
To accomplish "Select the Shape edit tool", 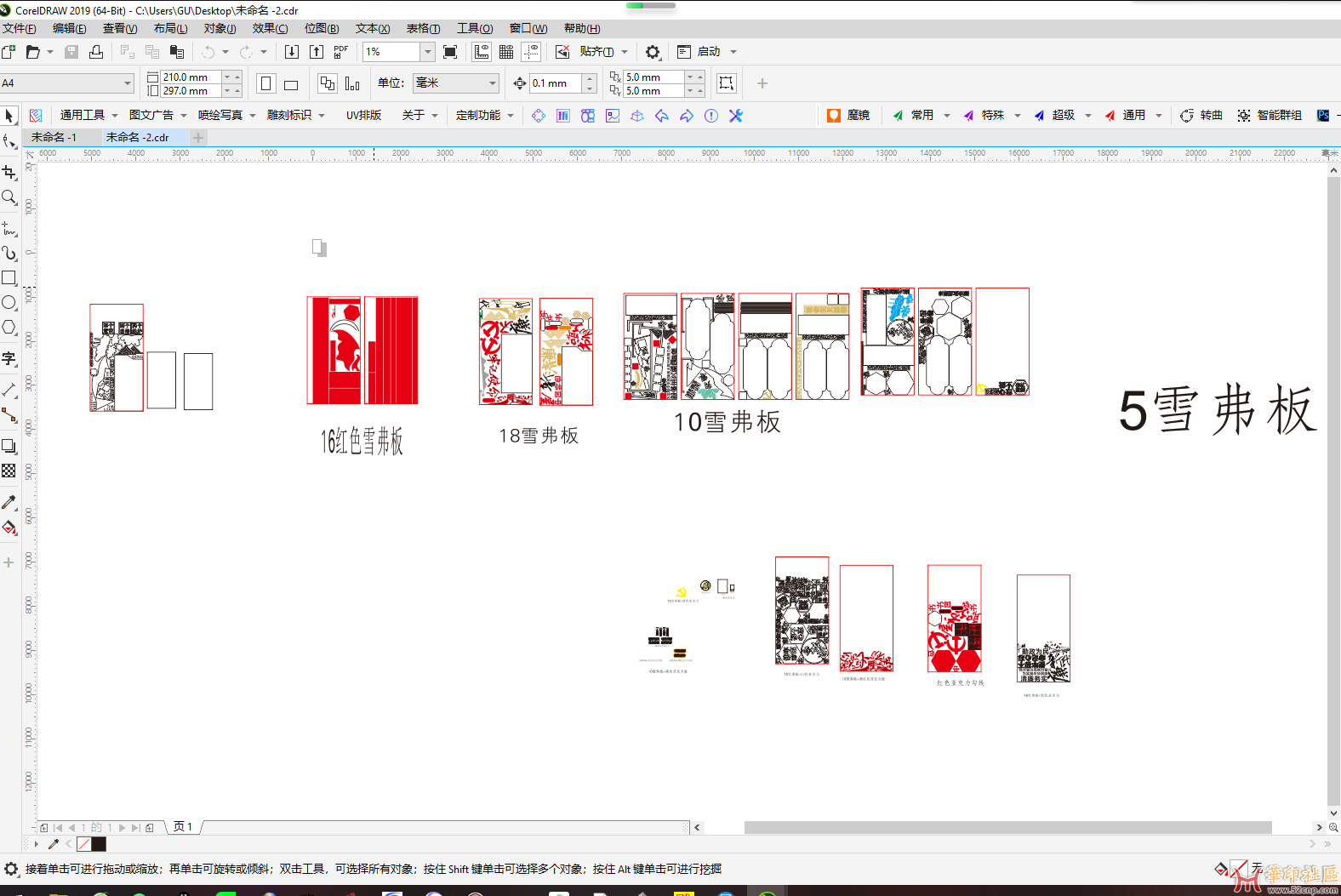I will click(x=9, y=141).
